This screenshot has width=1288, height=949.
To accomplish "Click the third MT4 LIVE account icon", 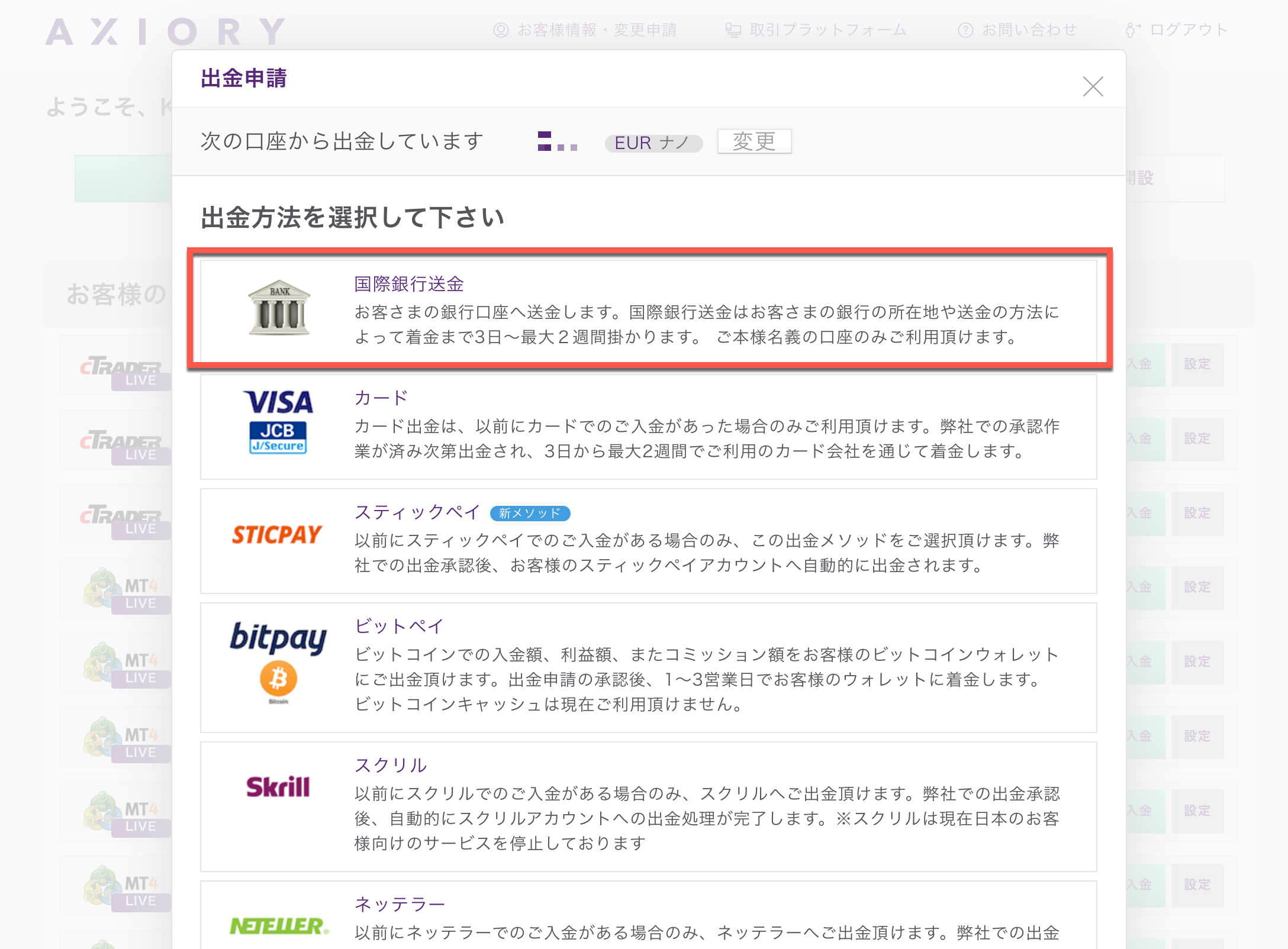I will click(x=125, y=740).
